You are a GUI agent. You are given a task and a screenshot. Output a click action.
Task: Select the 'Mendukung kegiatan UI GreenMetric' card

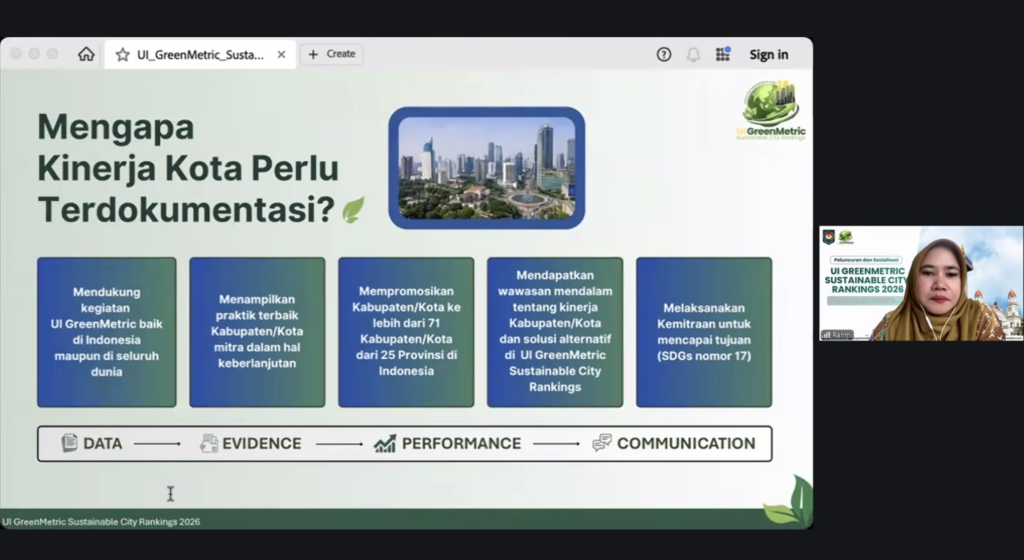coord(106,332)
